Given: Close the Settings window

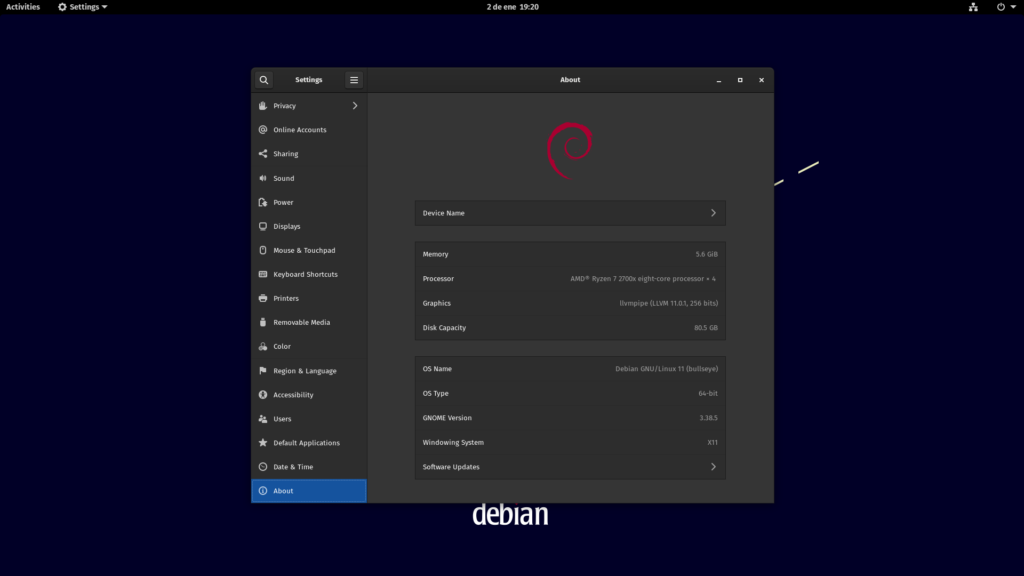Looking at the screenshot, I should pyautogui.click(x=761, y=80).
